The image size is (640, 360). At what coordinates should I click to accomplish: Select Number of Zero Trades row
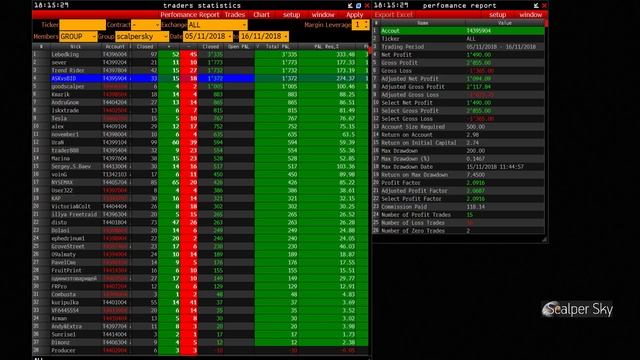pyautogui.click(x=458, y=231)
